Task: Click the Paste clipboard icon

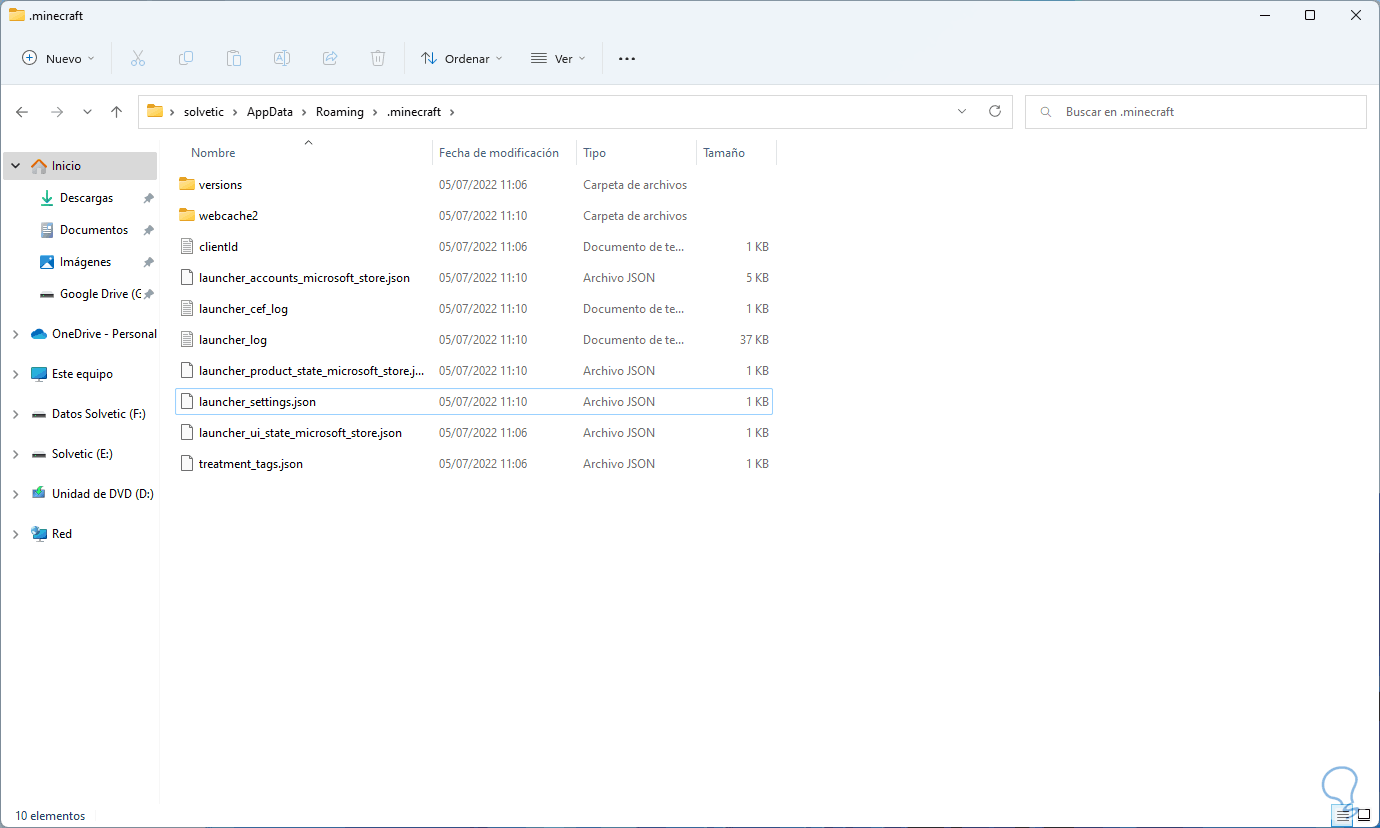Action: click(234, 59)
